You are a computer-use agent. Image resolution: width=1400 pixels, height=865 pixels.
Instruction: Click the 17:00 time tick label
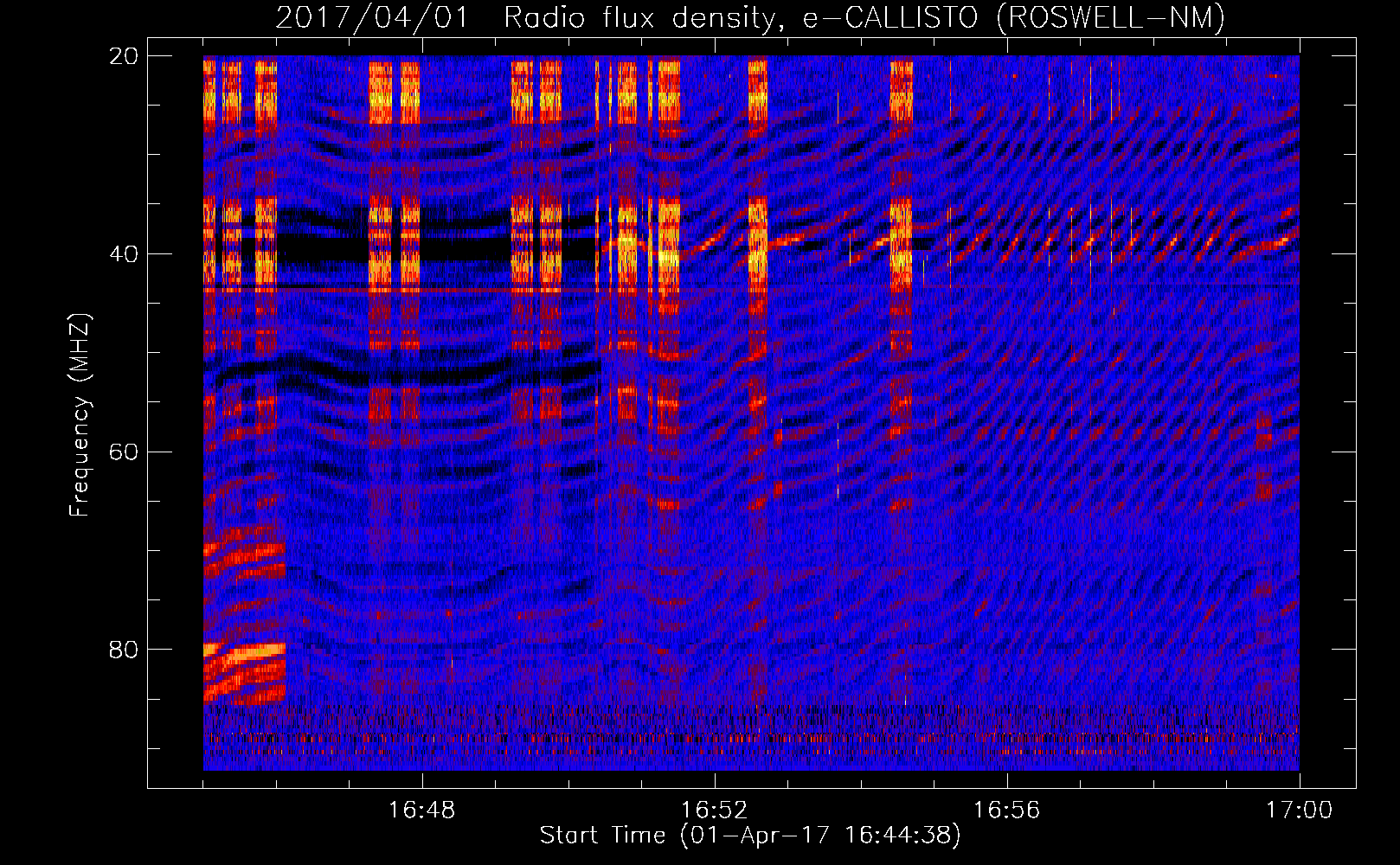coord(1299,811)
